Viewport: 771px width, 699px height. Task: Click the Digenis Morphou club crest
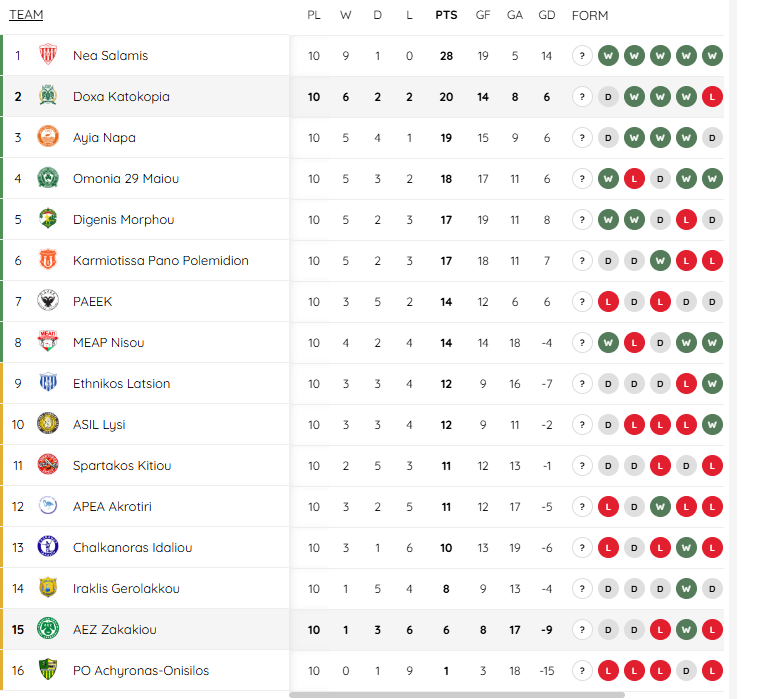(x=48, y=220)
